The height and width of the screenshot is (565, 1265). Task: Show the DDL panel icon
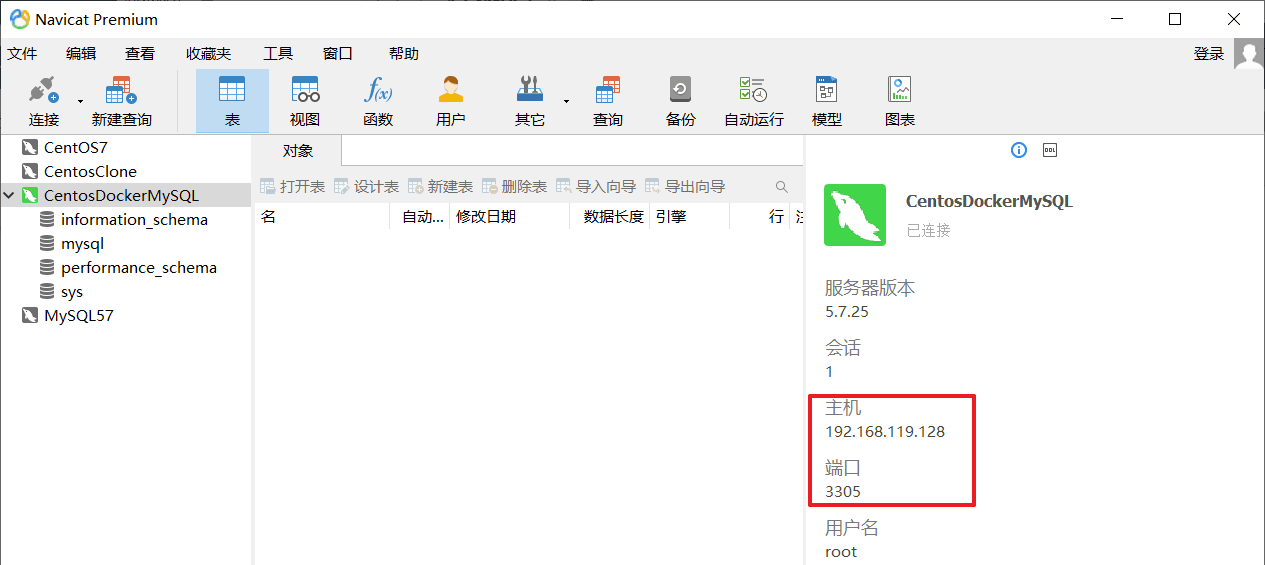point(1050,150)
